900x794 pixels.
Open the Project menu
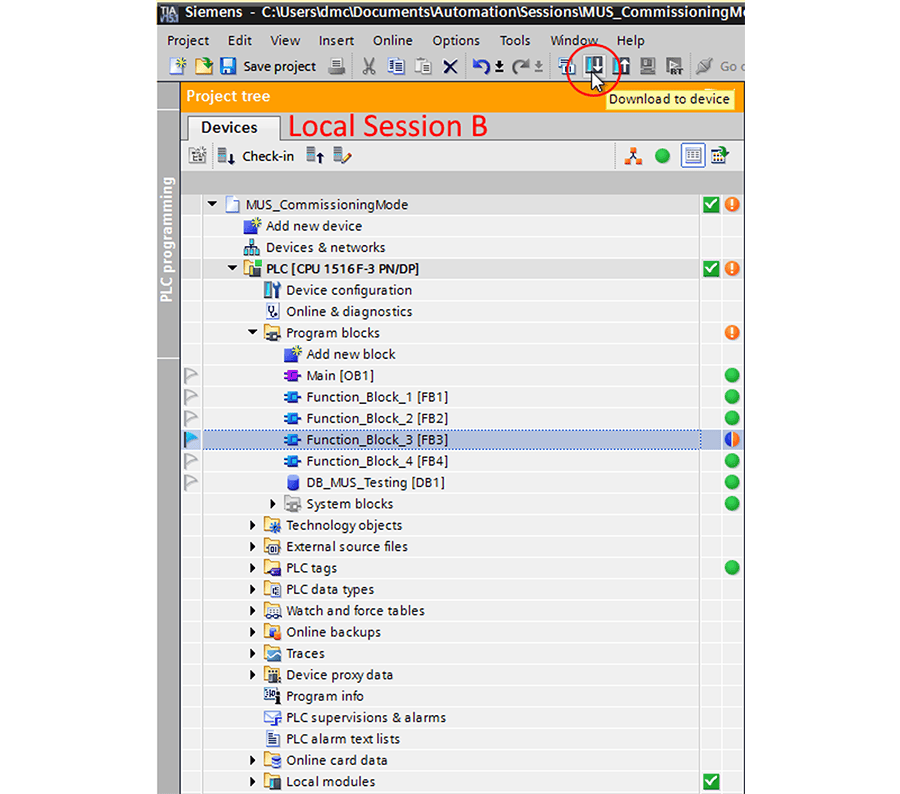(188, 41)
